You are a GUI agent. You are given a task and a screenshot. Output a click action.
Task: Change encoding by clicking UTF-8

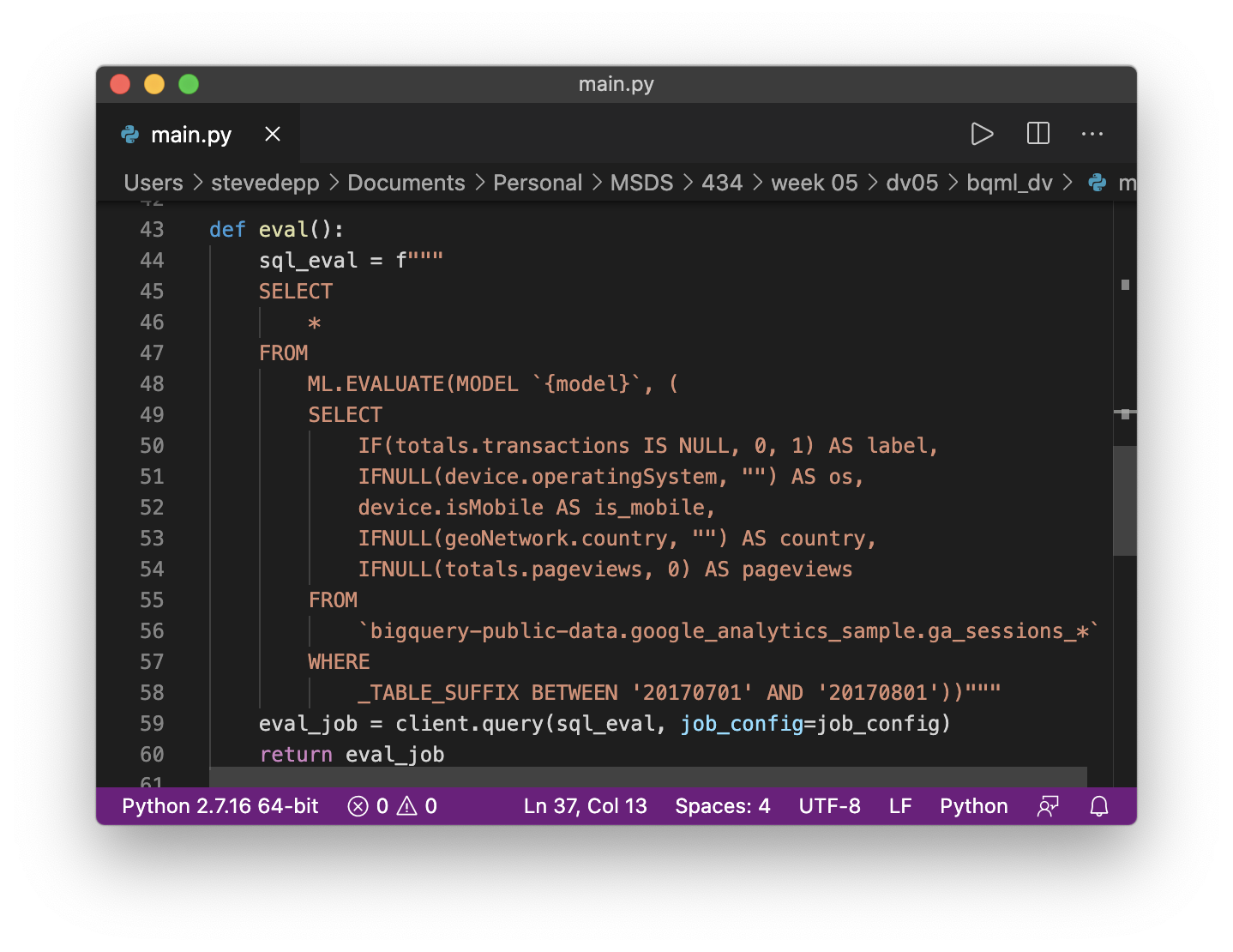[828, 806]
